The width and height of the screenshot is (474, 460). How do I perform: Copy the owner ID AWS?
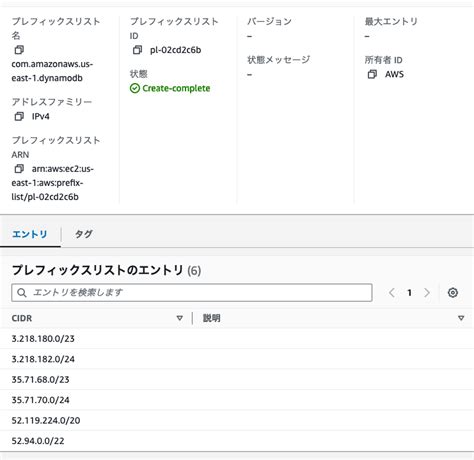tap(372, 74)
